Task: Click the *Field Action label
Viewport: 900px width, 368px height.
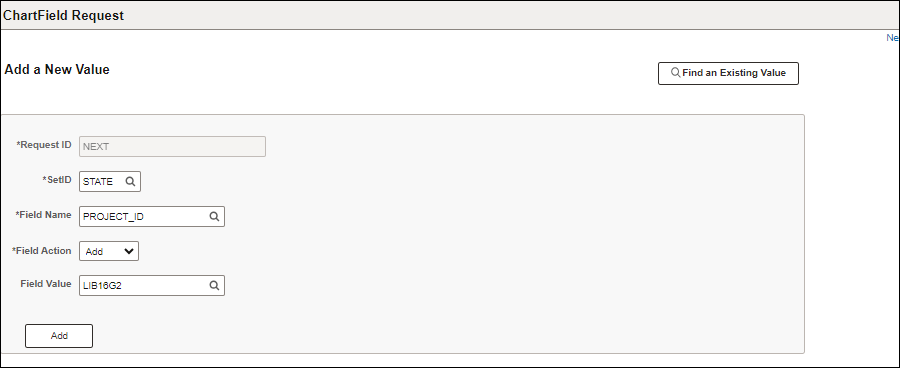Action: click(42, 250)
